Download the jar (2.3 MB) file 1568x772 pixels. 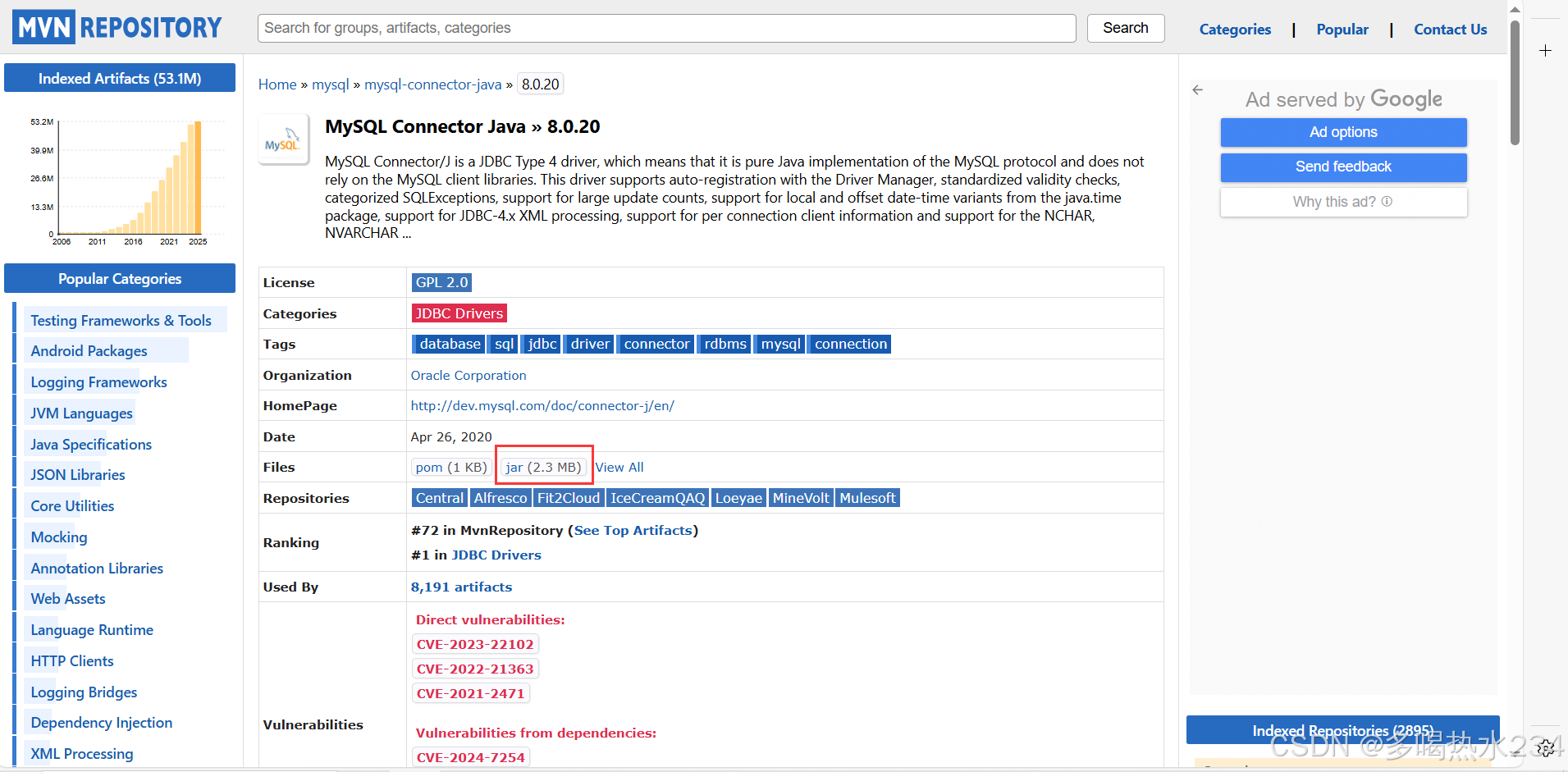tap(543, 468)
